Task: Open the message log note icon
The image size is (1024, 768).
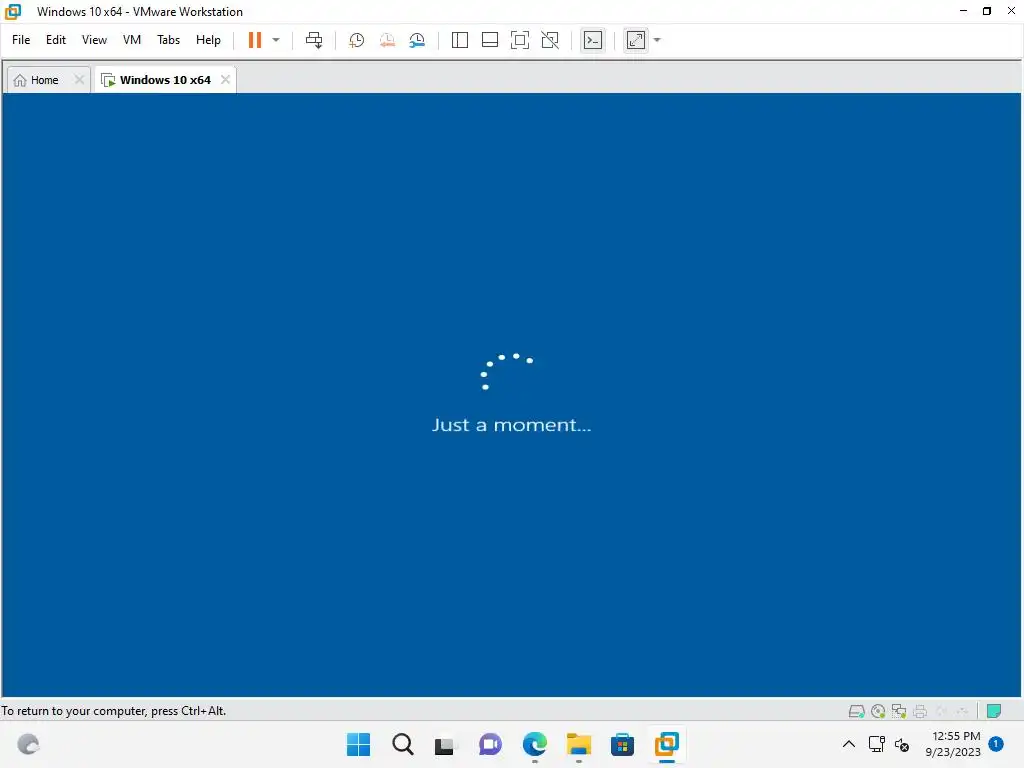Action: coord(994,711)
